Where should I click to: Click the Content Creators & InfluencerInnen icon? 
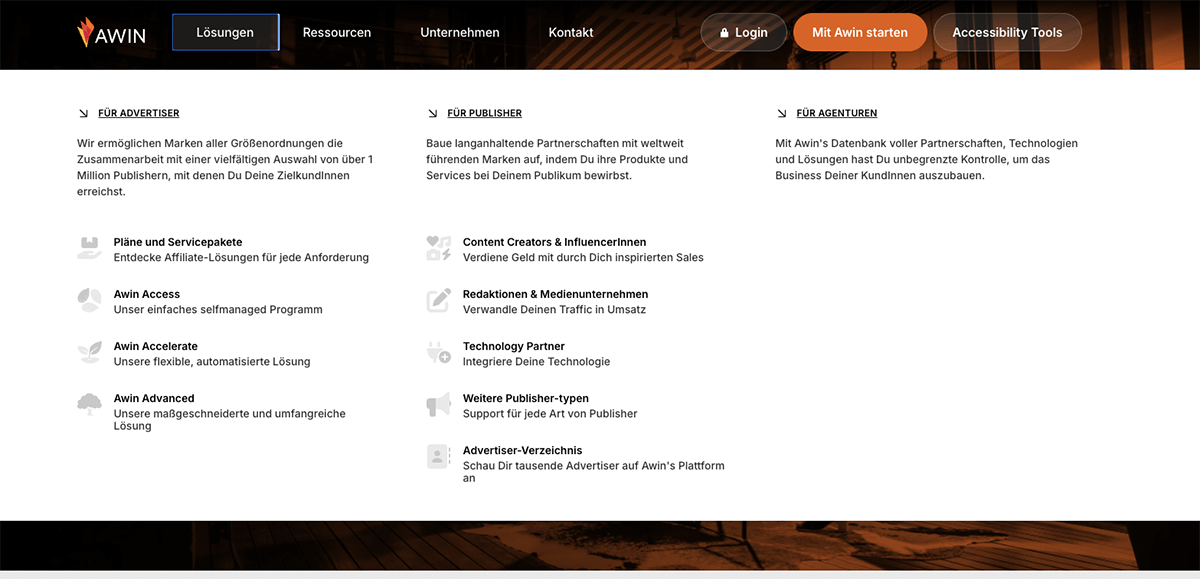[439, 249]
